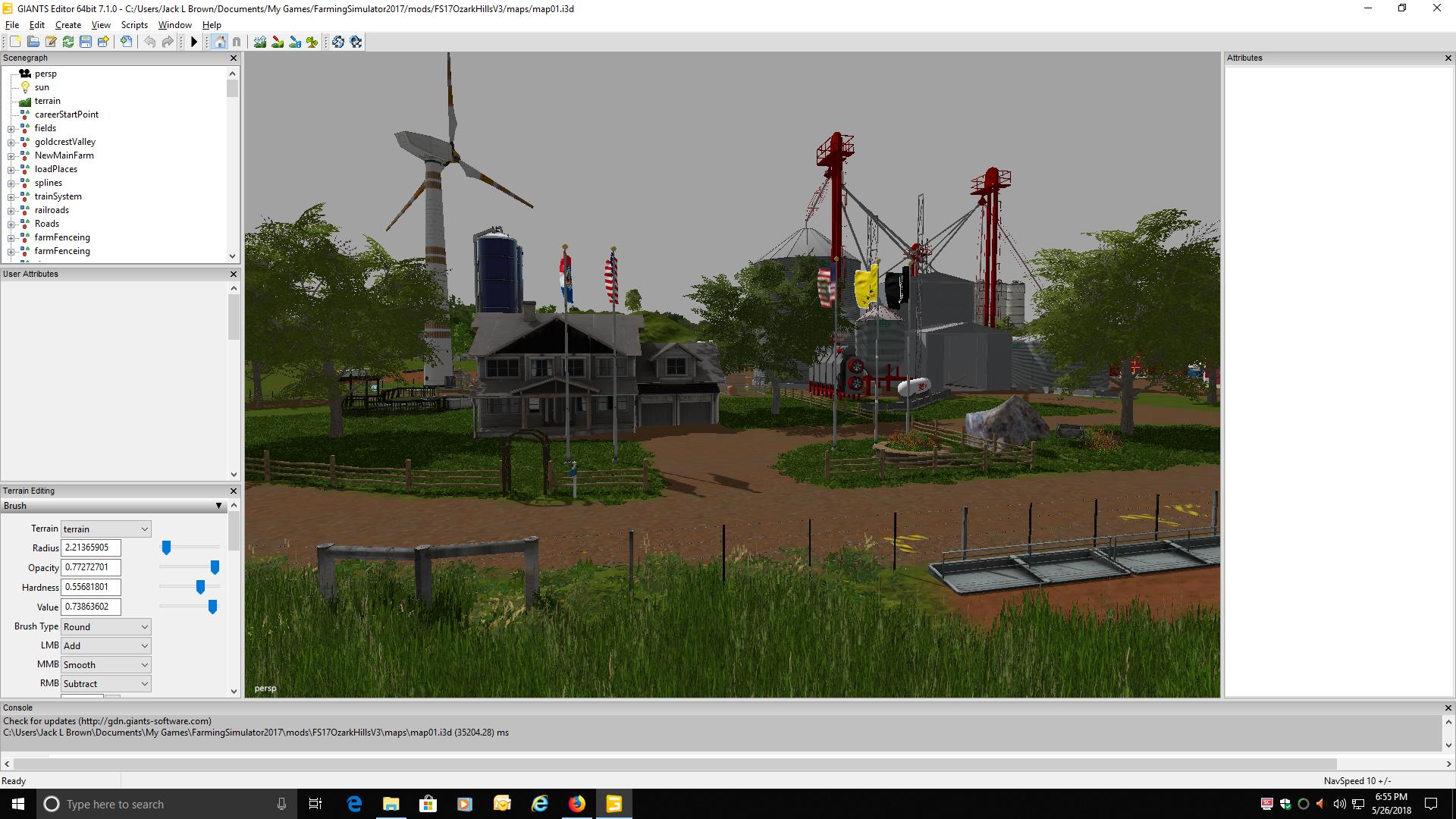Open file using the folder icon
Viewport: 1456px width, 819px height.
[33, 42]
